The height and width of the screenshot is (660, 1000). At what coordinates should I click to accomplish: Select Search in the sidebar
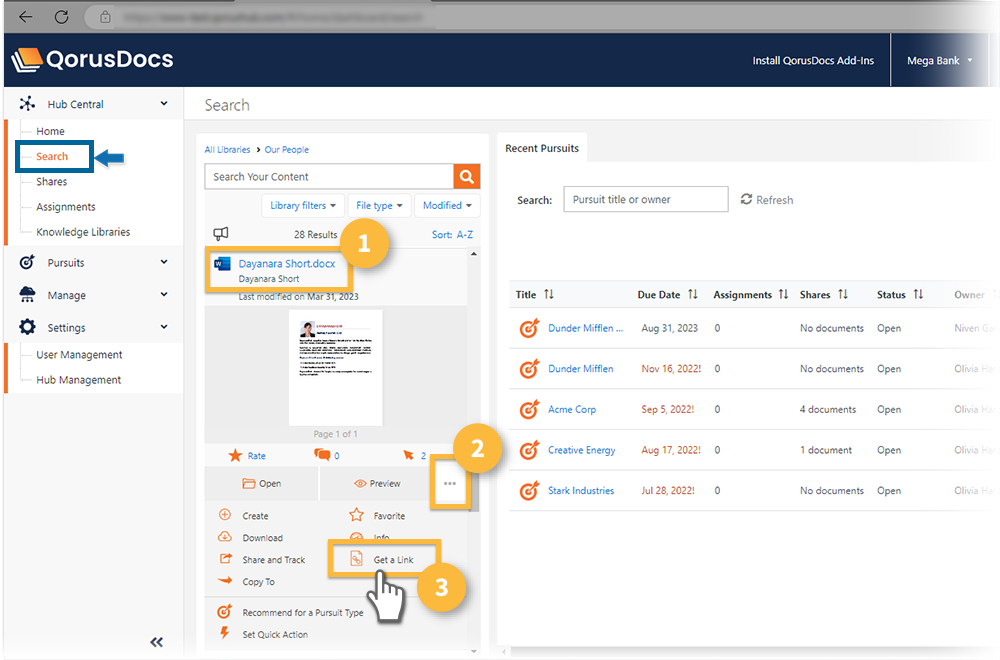(x=52, y=156)
